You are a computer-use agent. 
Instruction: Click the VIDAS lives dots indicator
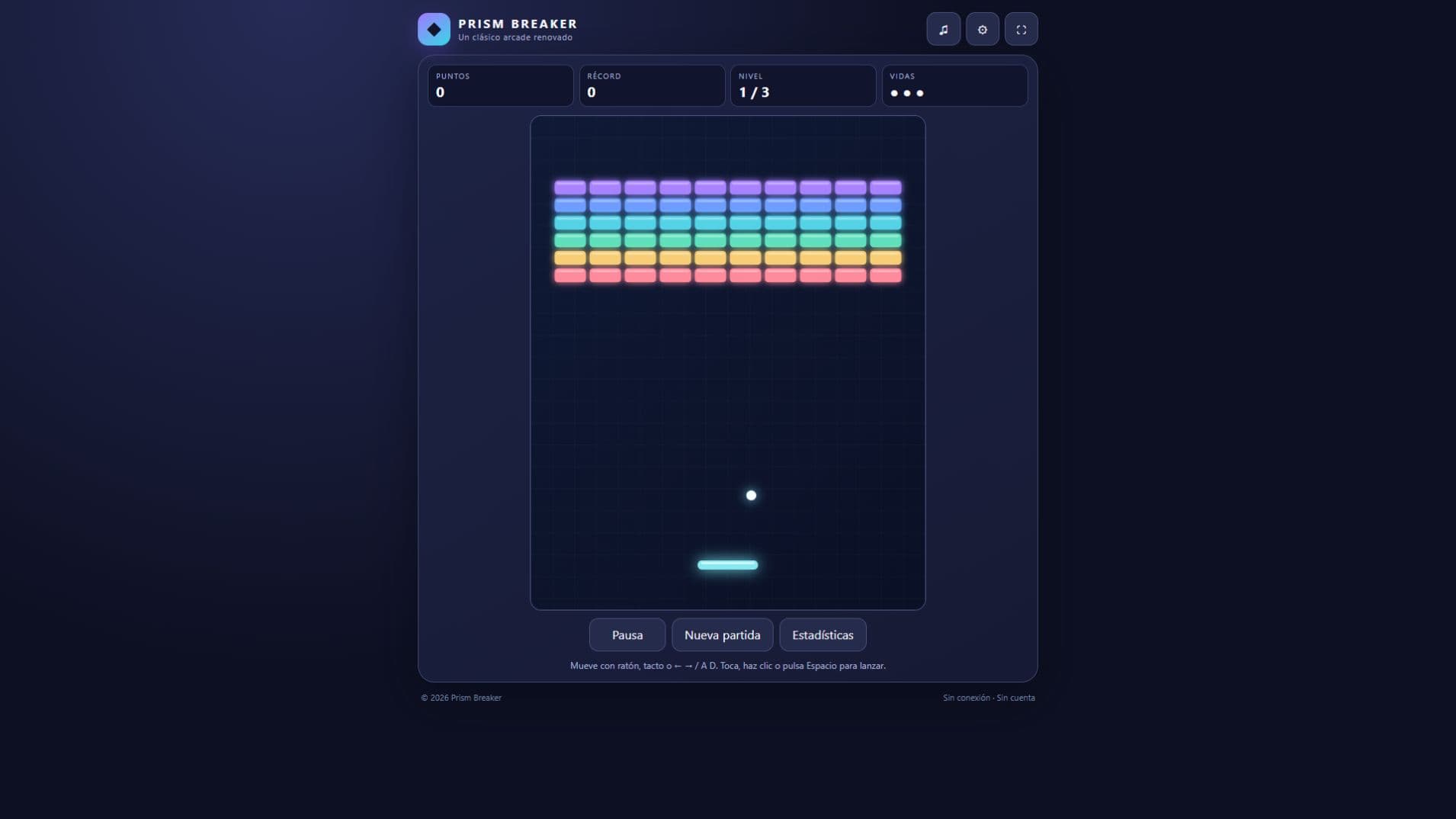(x=954, y=85)
